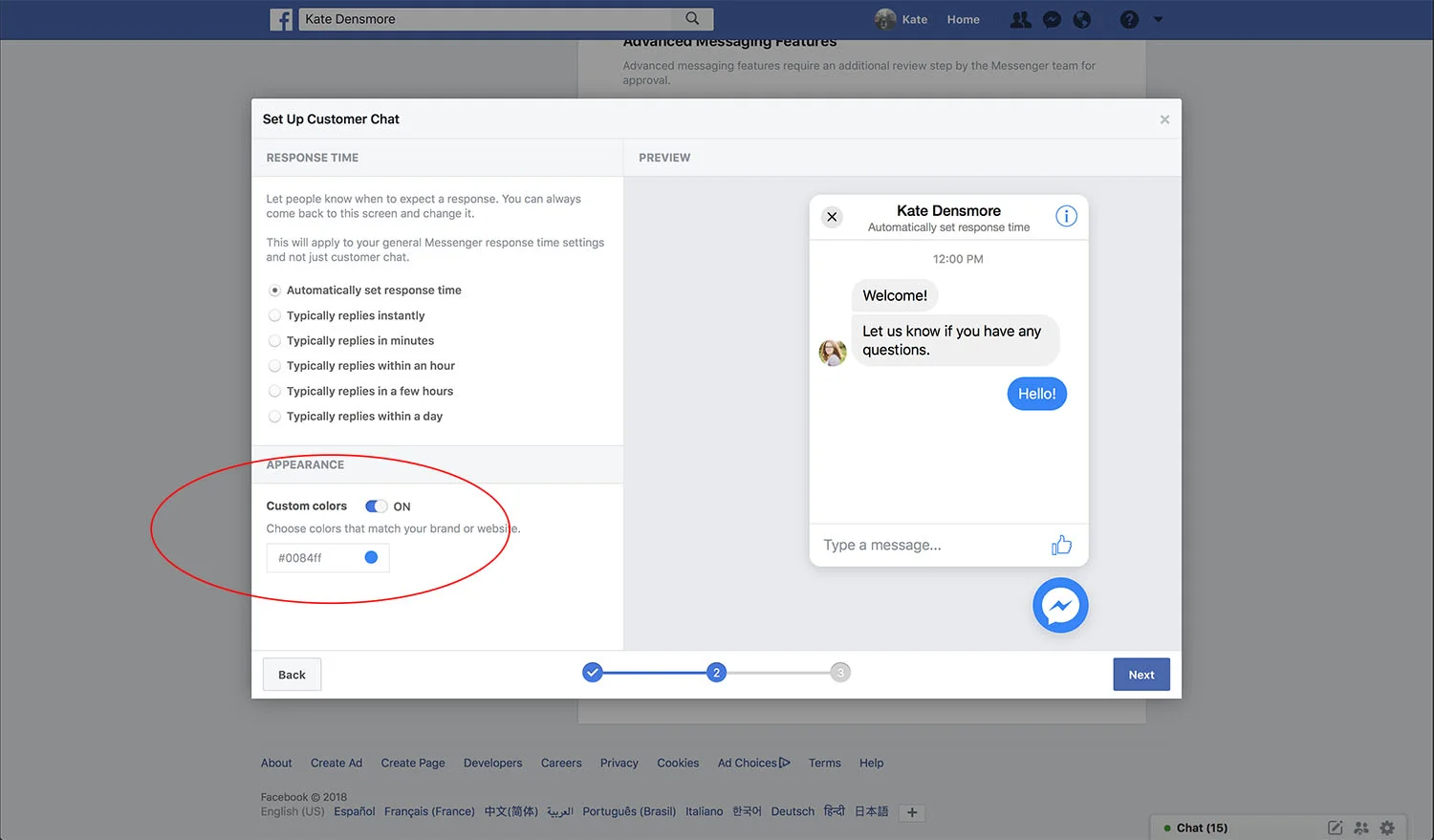Switch language to Español

pos(355,811)
